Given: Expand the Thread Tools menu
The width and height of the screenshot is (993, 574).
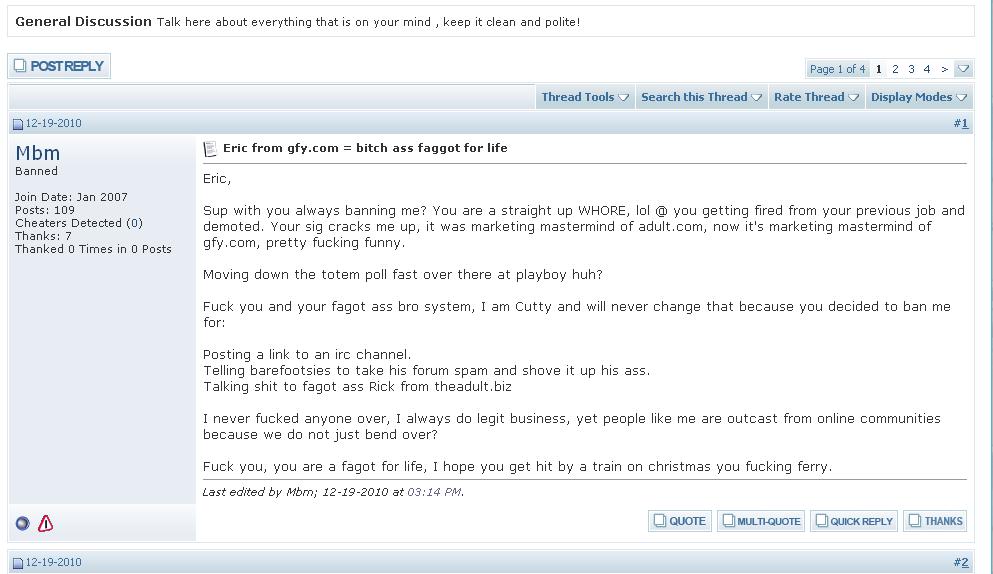Looking at the screenshot, I should point(585,97).
